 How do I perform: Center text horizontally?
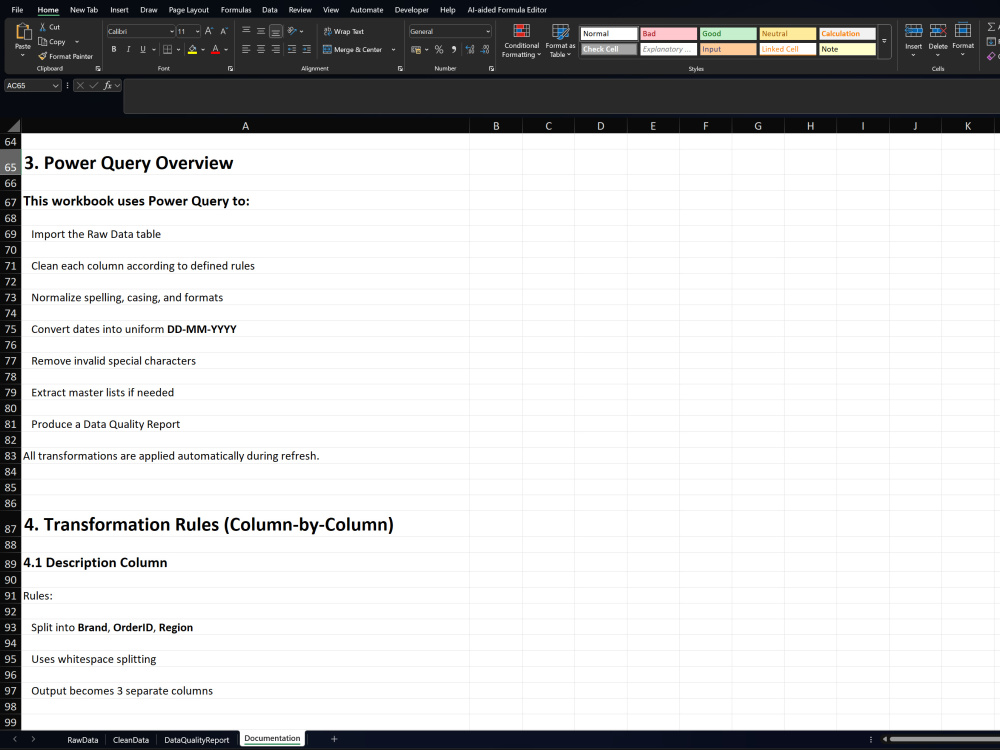click(261, 49)
